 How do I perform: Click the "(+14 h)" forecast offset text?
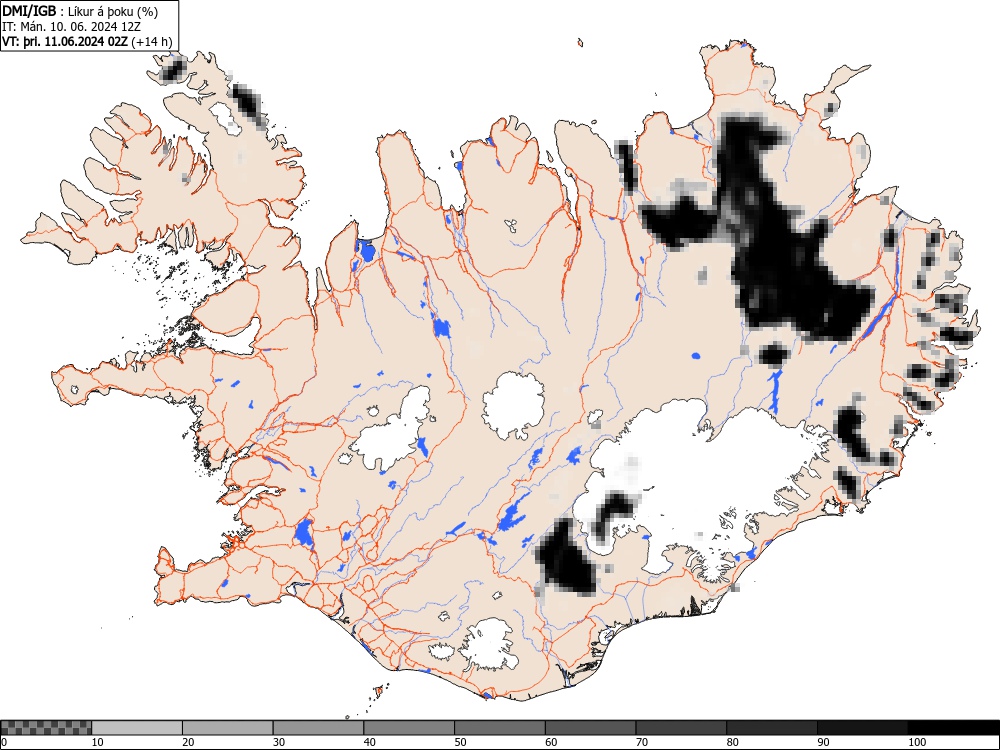pyautogui.click(x=152, y=42)
